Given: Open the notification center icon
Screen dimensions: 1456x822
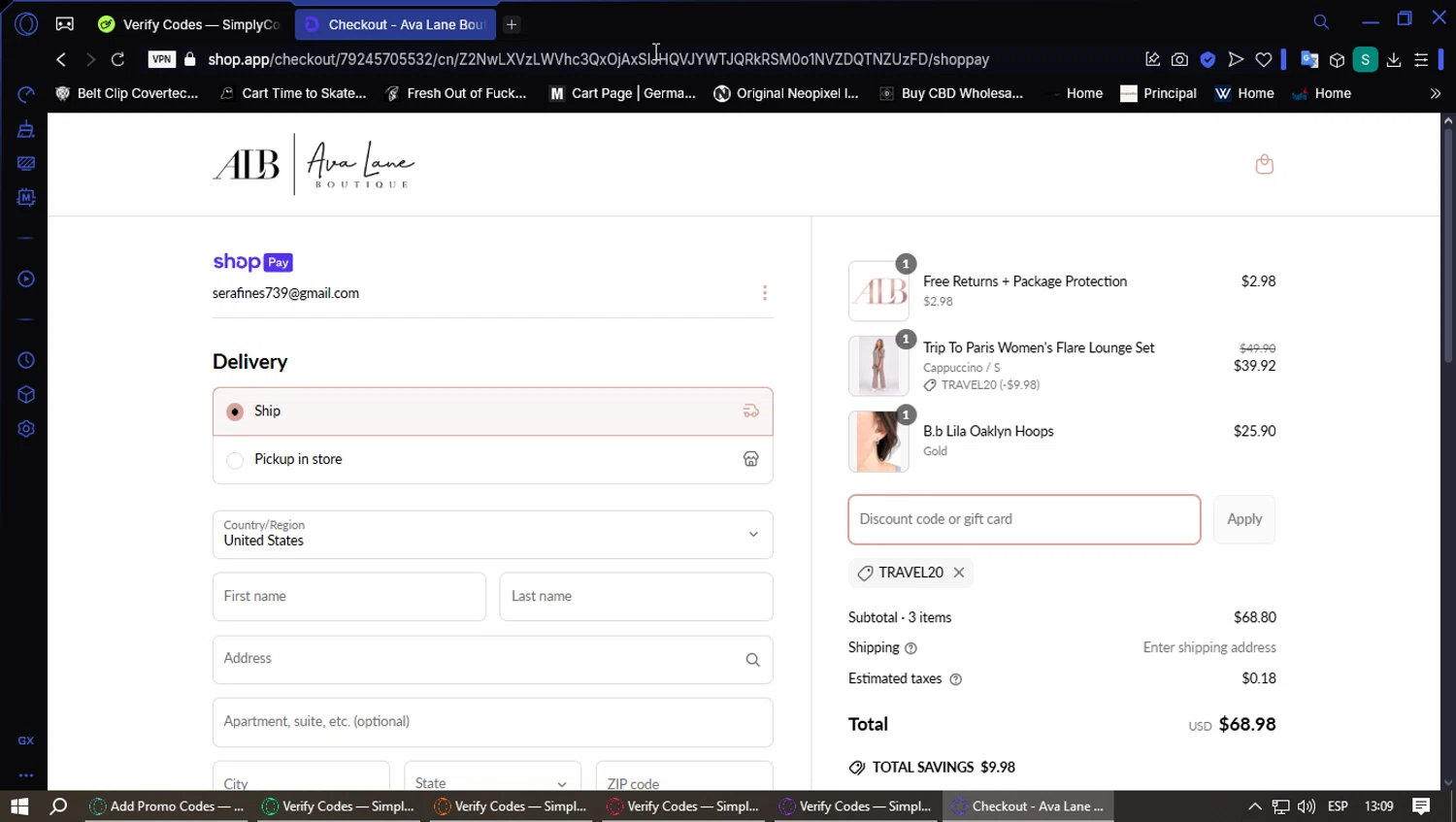Looking at the screenshot, I should click(x=1421, y=806).
